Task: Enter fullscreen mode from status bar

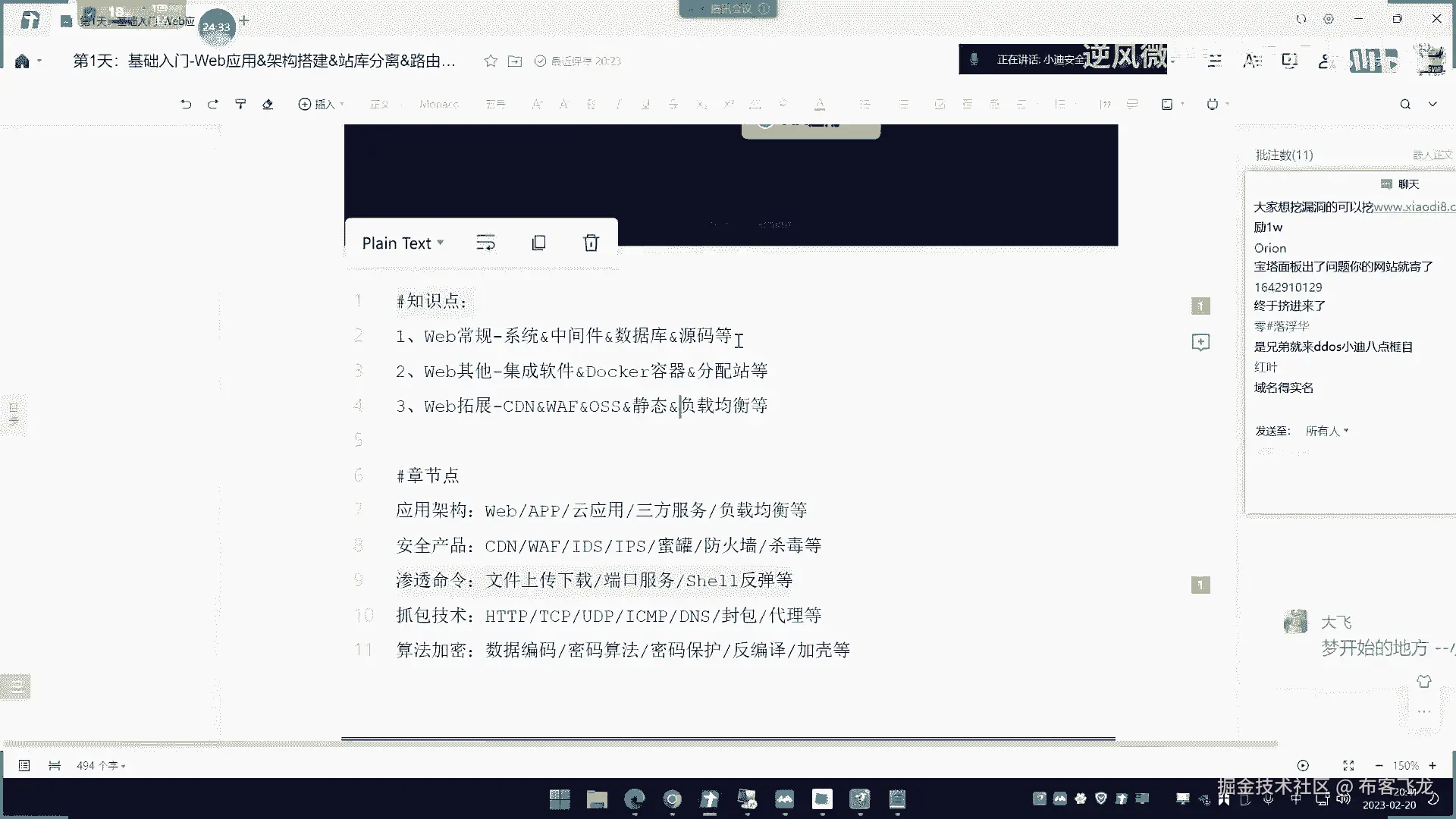Action: pyautogui.click(x=1348, y=766)
